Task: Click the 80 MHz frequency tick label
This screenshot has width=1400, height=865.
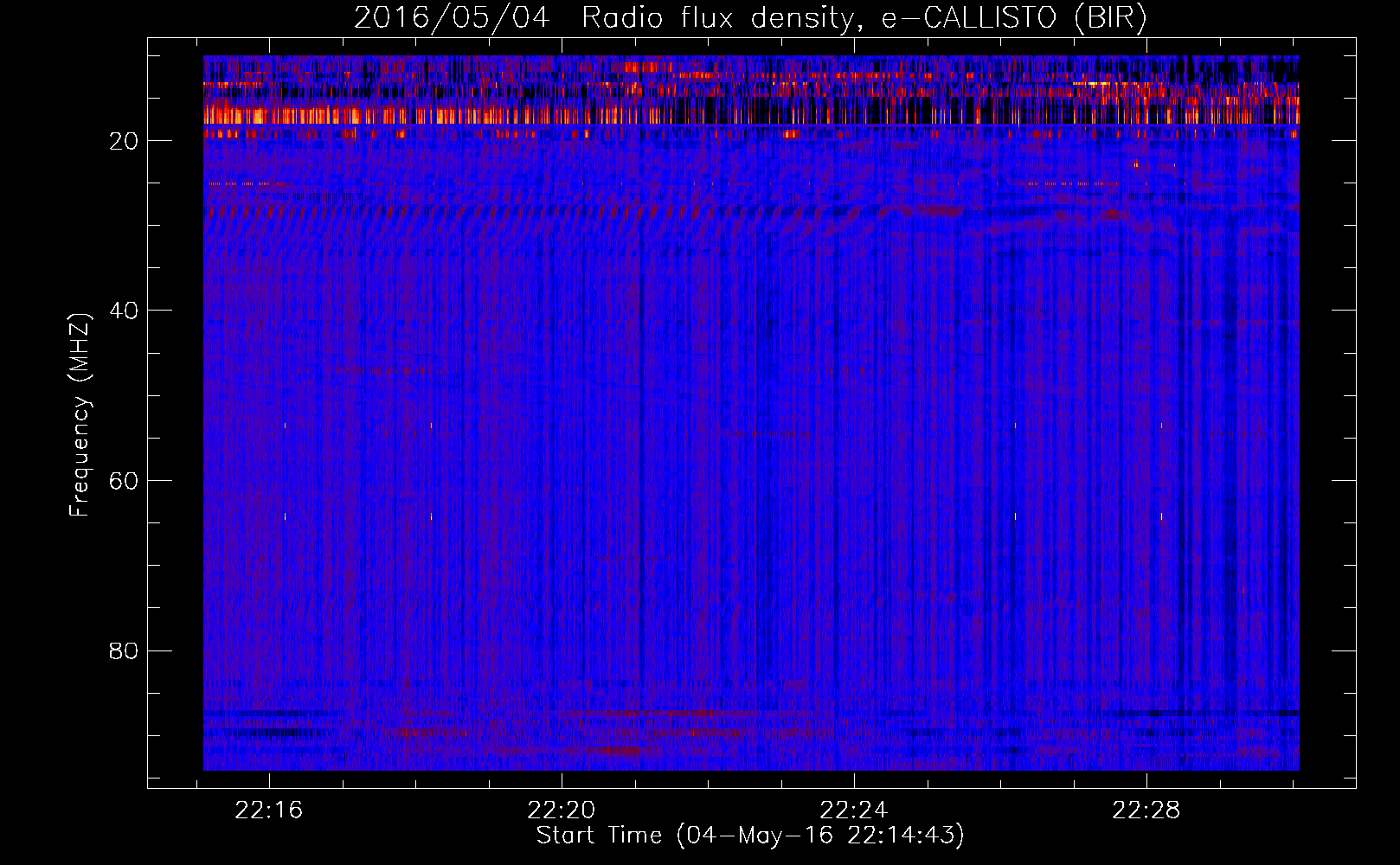Action: [x=124, y=650]
